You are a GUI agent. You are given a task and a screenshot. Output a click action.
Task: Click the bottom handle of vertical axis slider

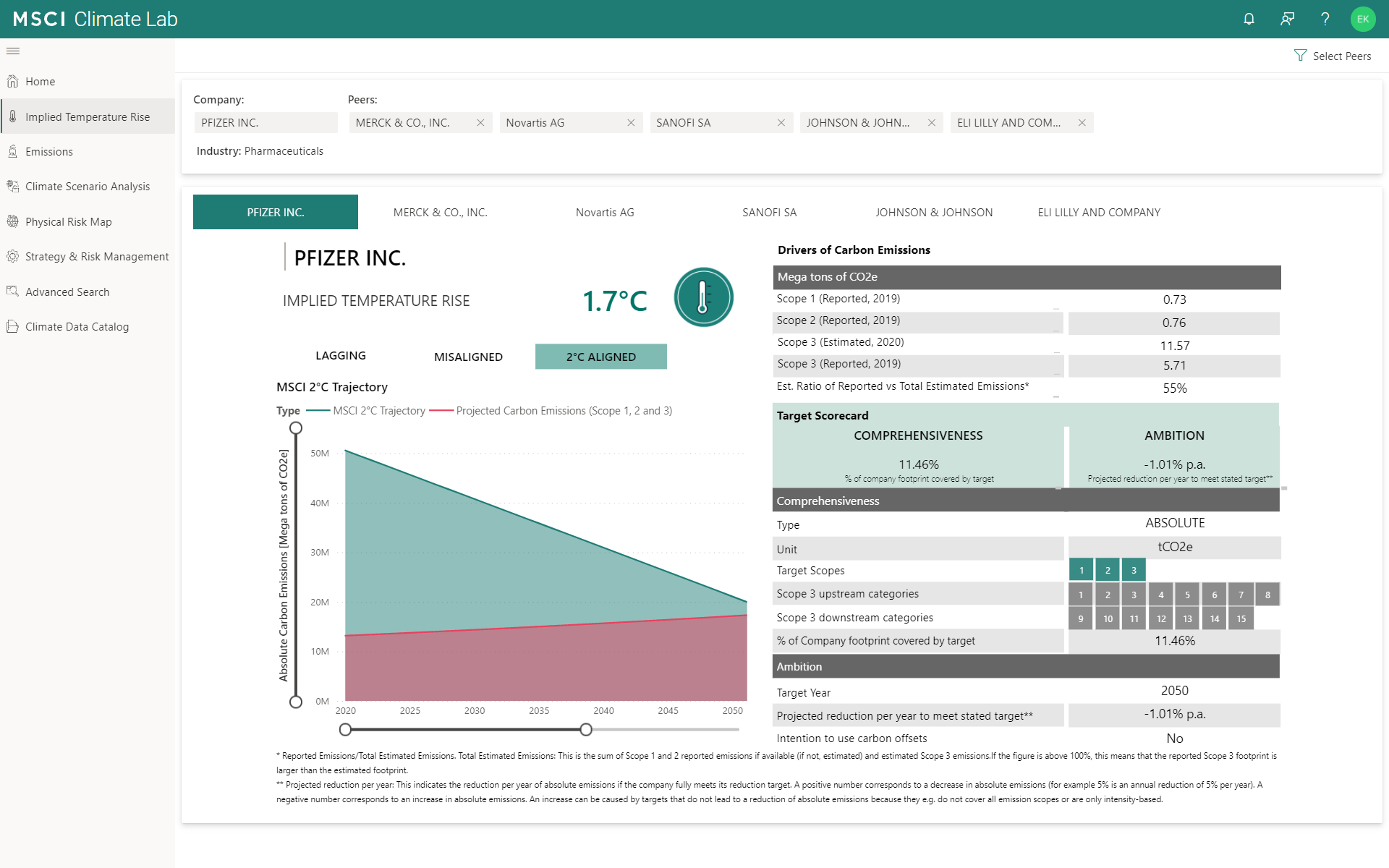click(x=296, y=702)
